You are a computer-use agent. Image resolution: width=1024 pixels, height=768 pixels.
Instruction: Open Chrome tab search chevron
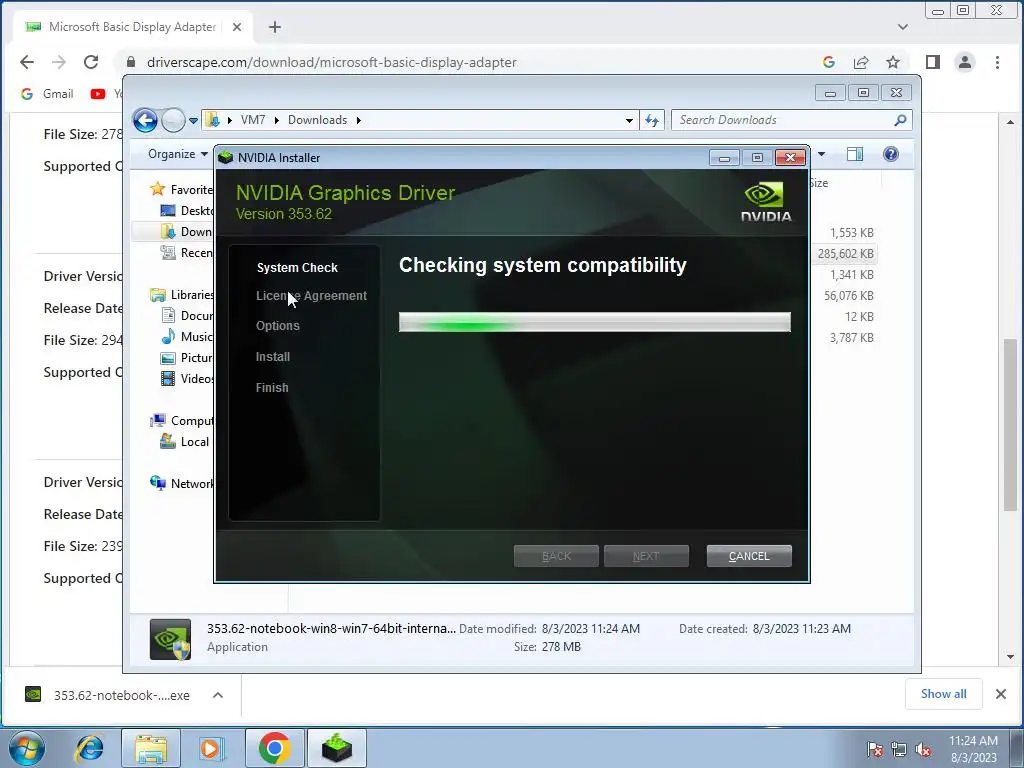pos(903,27)
